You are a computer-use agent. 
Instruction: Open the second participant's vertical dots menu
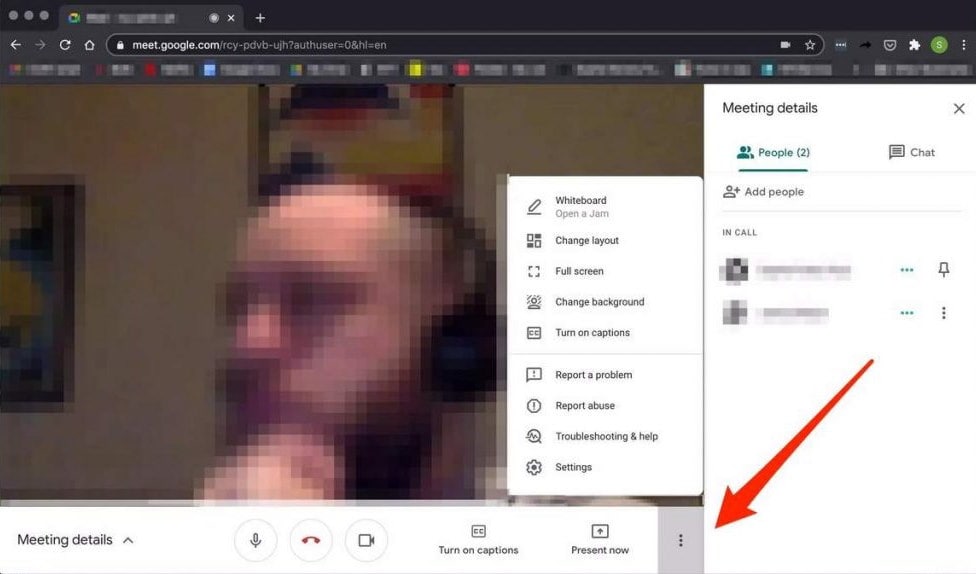tap(944, 313)
